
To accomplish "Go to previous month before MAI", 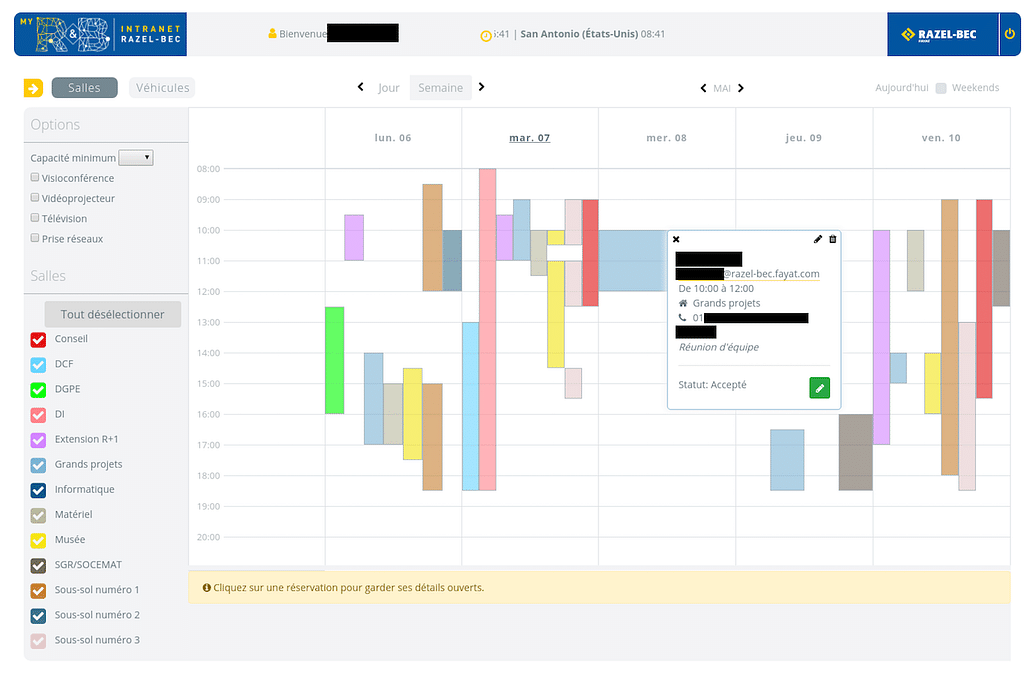I will (703, 88).
